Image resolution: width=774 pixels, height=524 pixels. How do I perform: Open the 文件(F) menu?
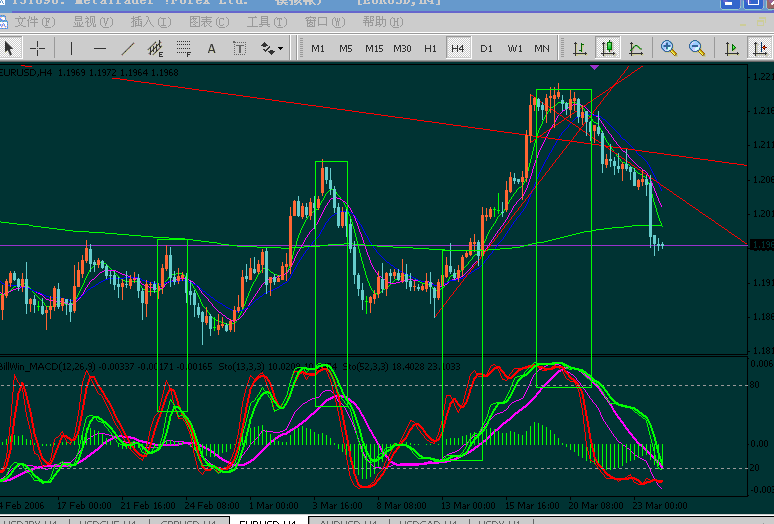35,22
